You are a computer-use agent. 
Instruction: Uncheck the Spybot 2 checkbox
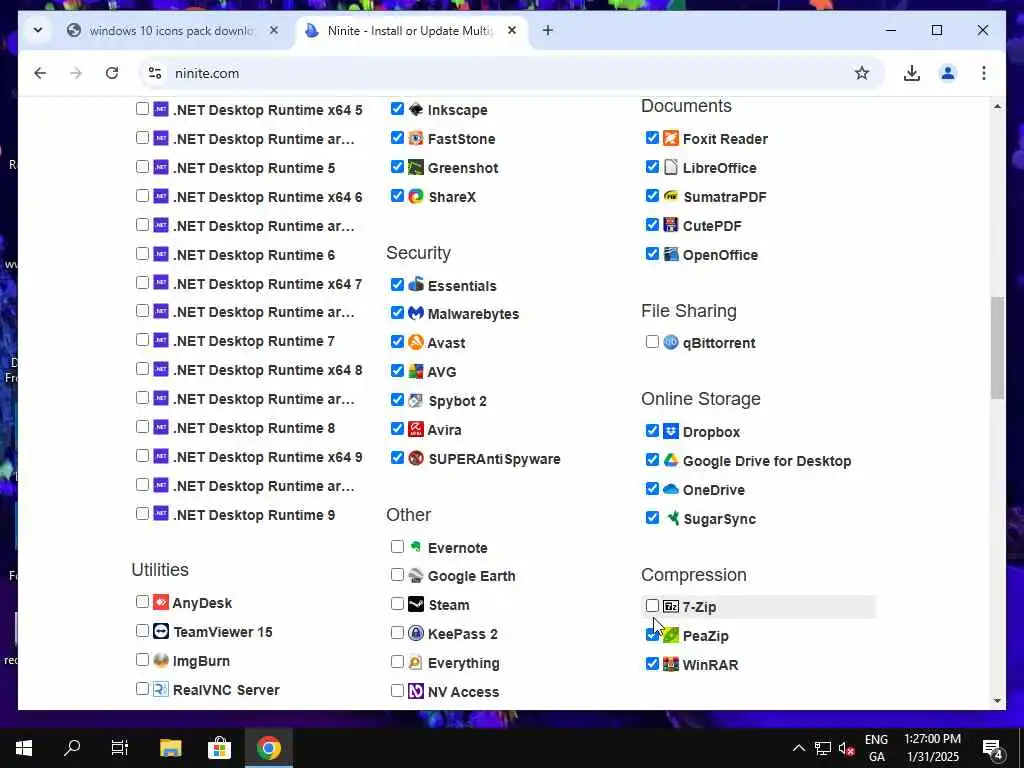point(397,400)
